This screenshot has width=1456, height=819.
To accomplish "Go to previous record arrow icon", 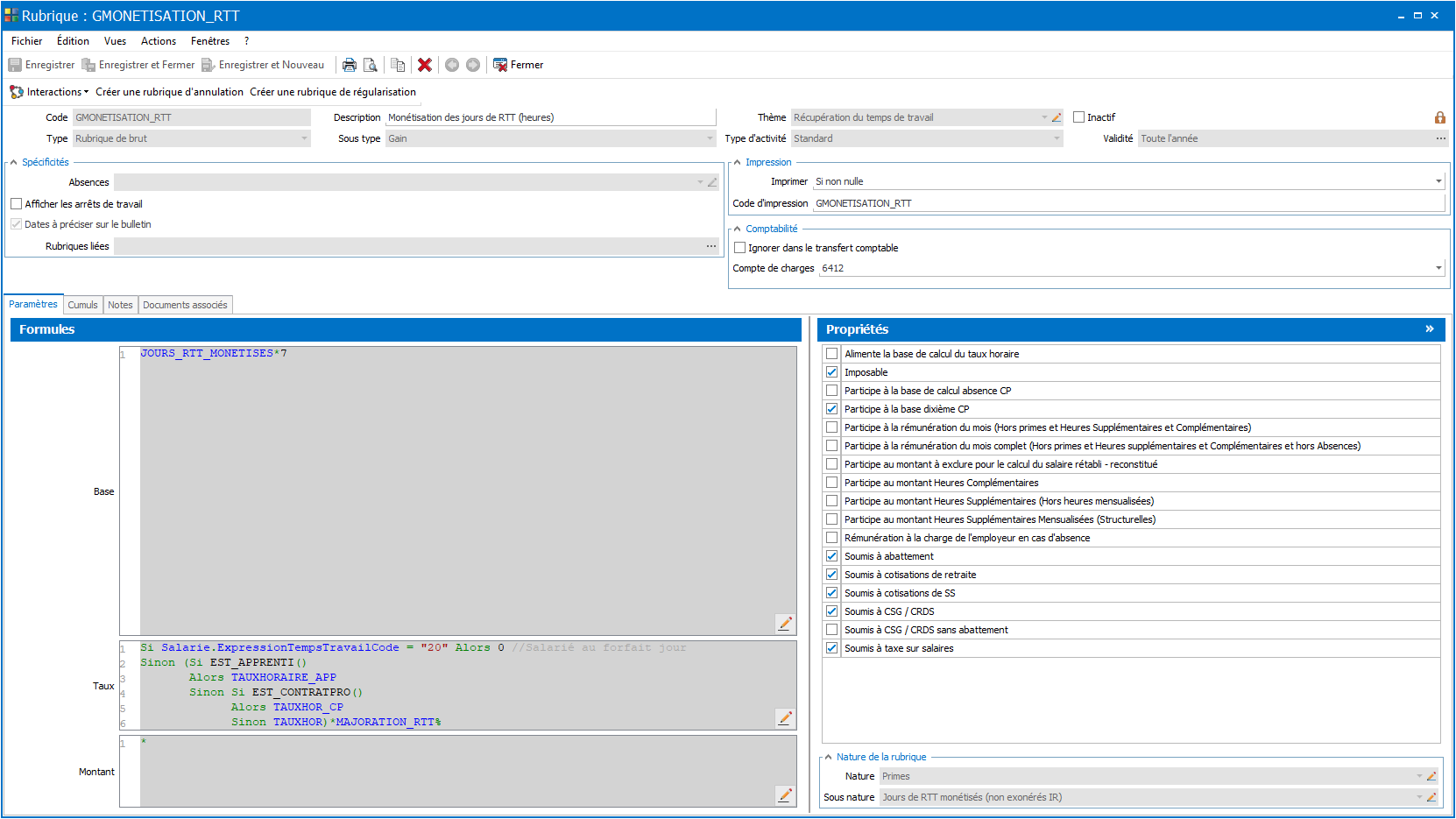I will 452,65.
